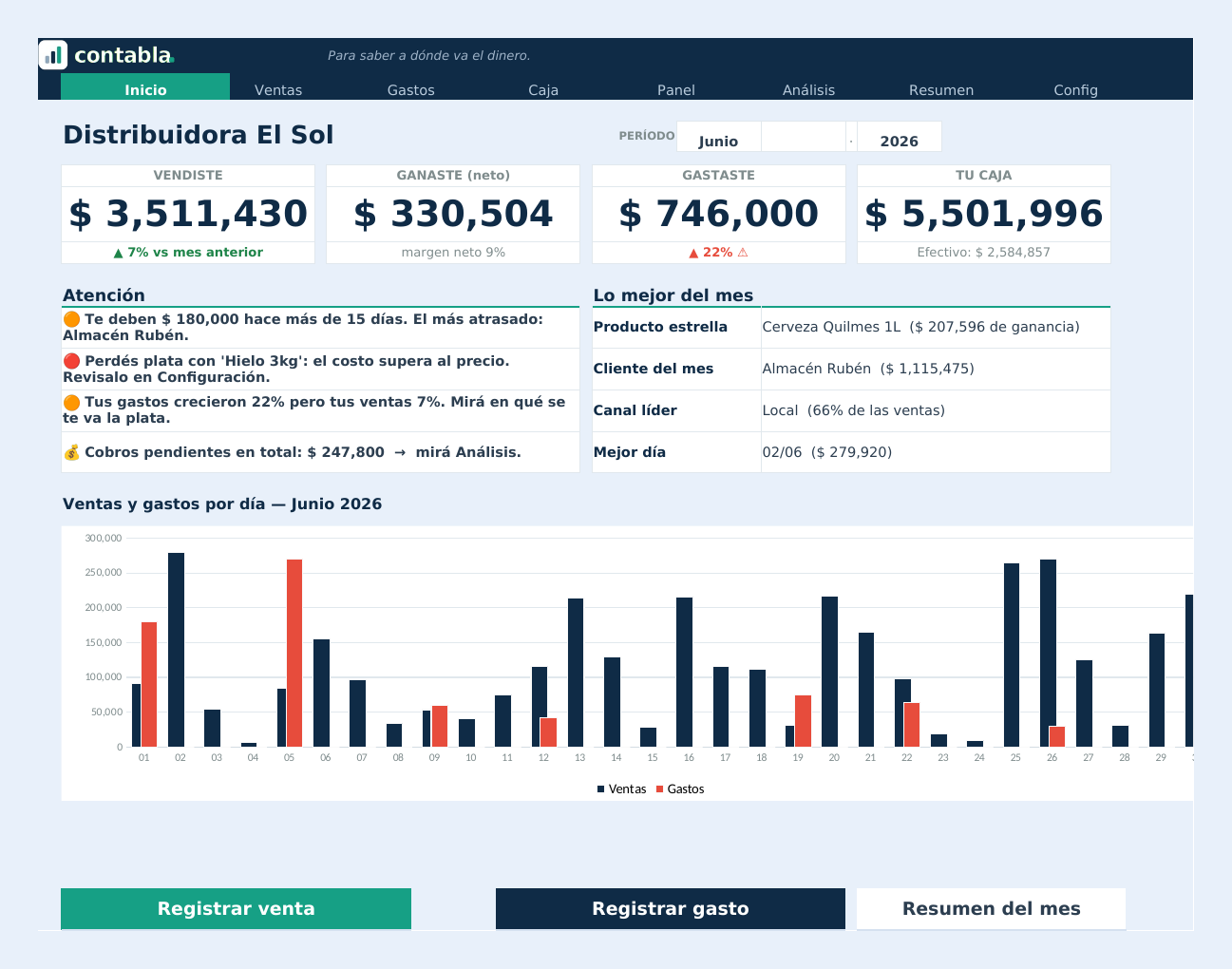Click the money bag icon beside Cobros pendientes

tap(71, 452)
